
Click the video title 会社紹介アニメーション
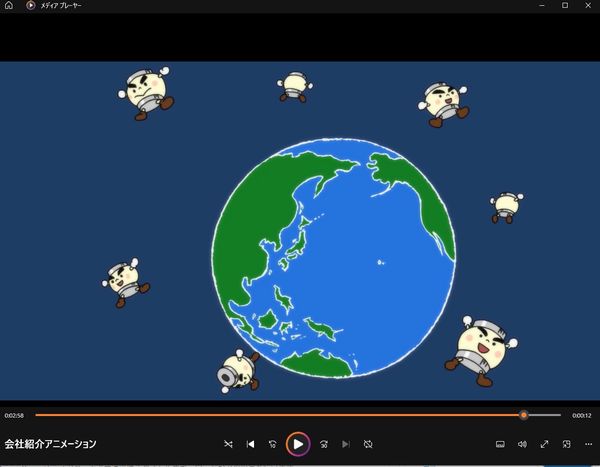[50, 443]
